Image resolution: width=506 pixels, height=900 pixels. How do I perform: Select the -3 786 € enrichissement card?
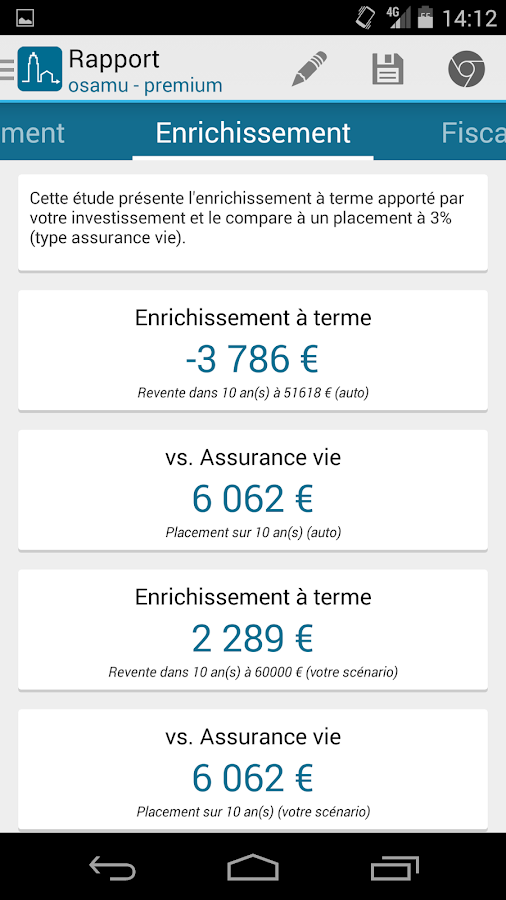click(253, 351)
